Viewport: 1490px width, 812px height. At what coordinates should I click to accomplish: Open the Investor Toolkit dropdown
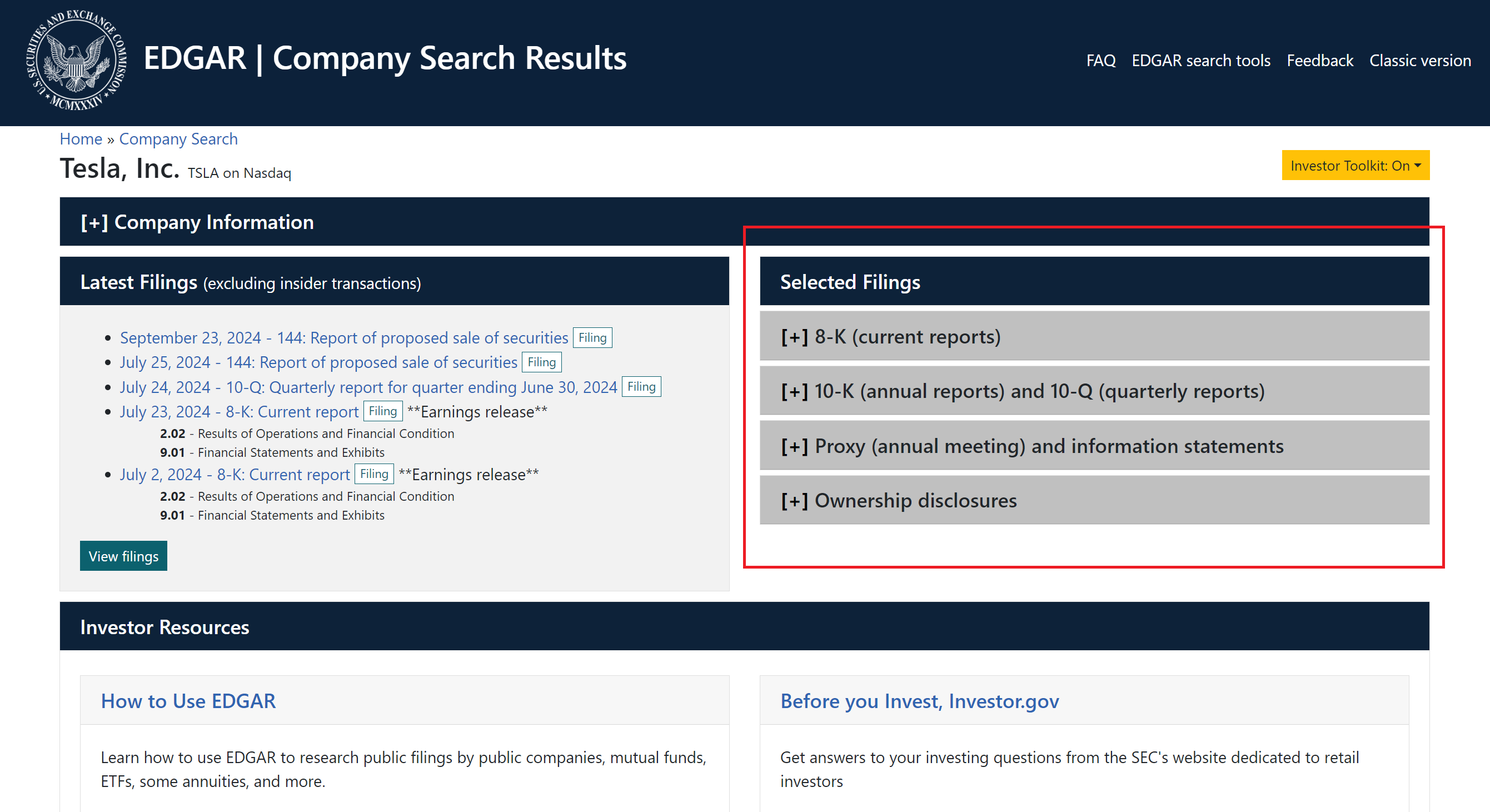click(1354, 166)
